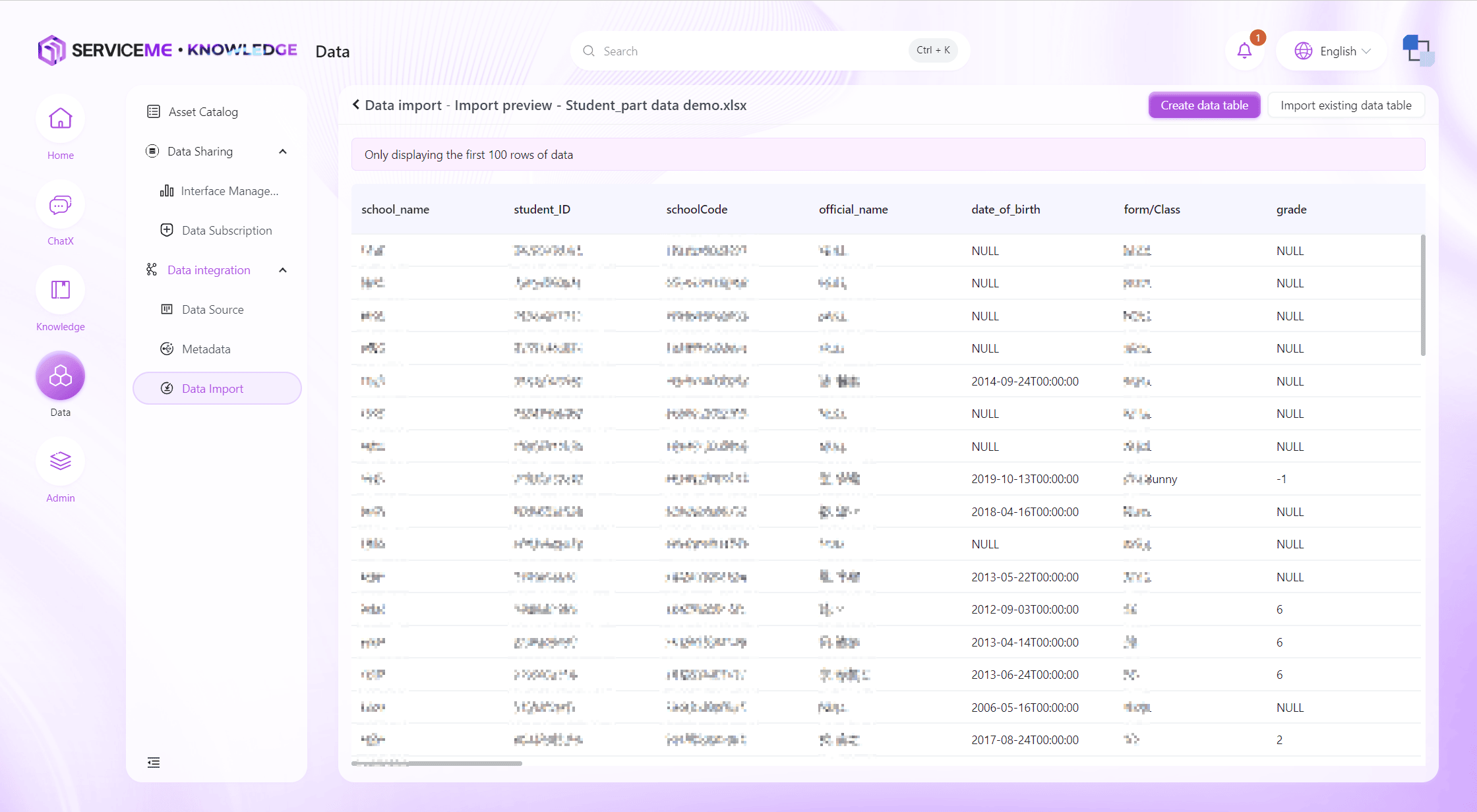
Task: Click the user avatar icon
Action: coord(1418,51)
